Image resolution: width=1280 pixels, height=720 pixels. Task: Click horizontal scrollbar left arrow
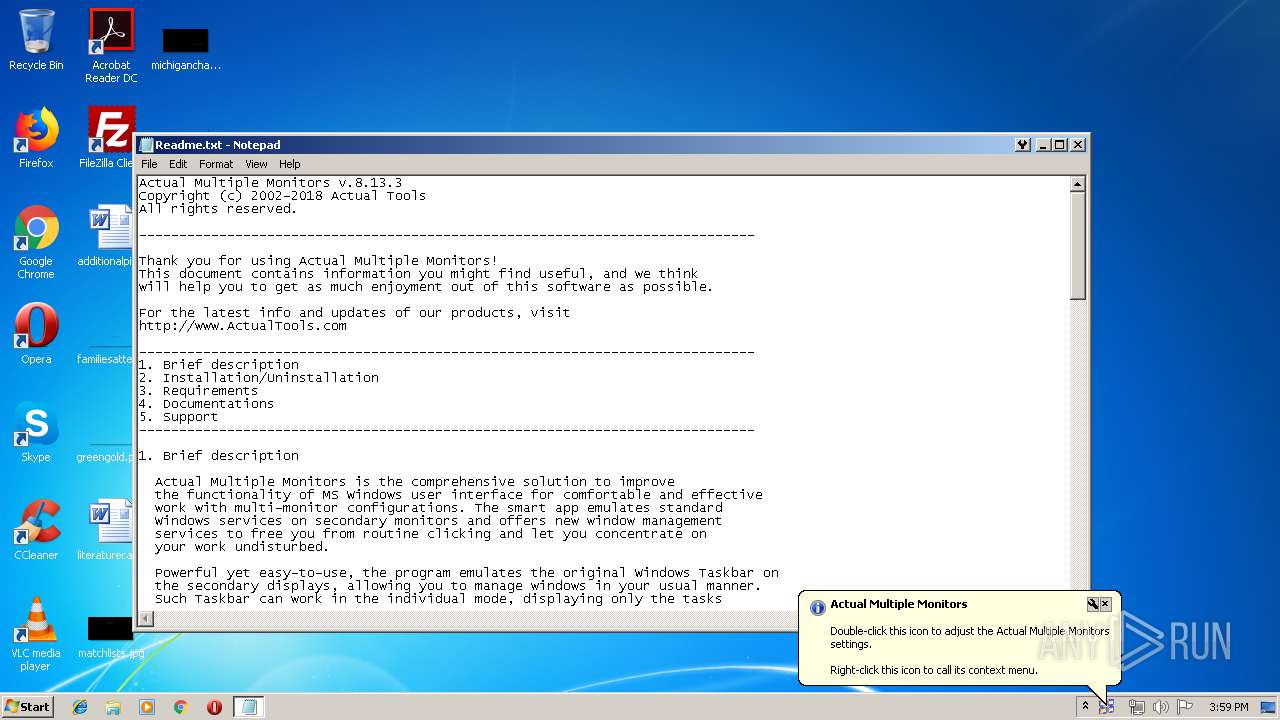tap(146, 618)
